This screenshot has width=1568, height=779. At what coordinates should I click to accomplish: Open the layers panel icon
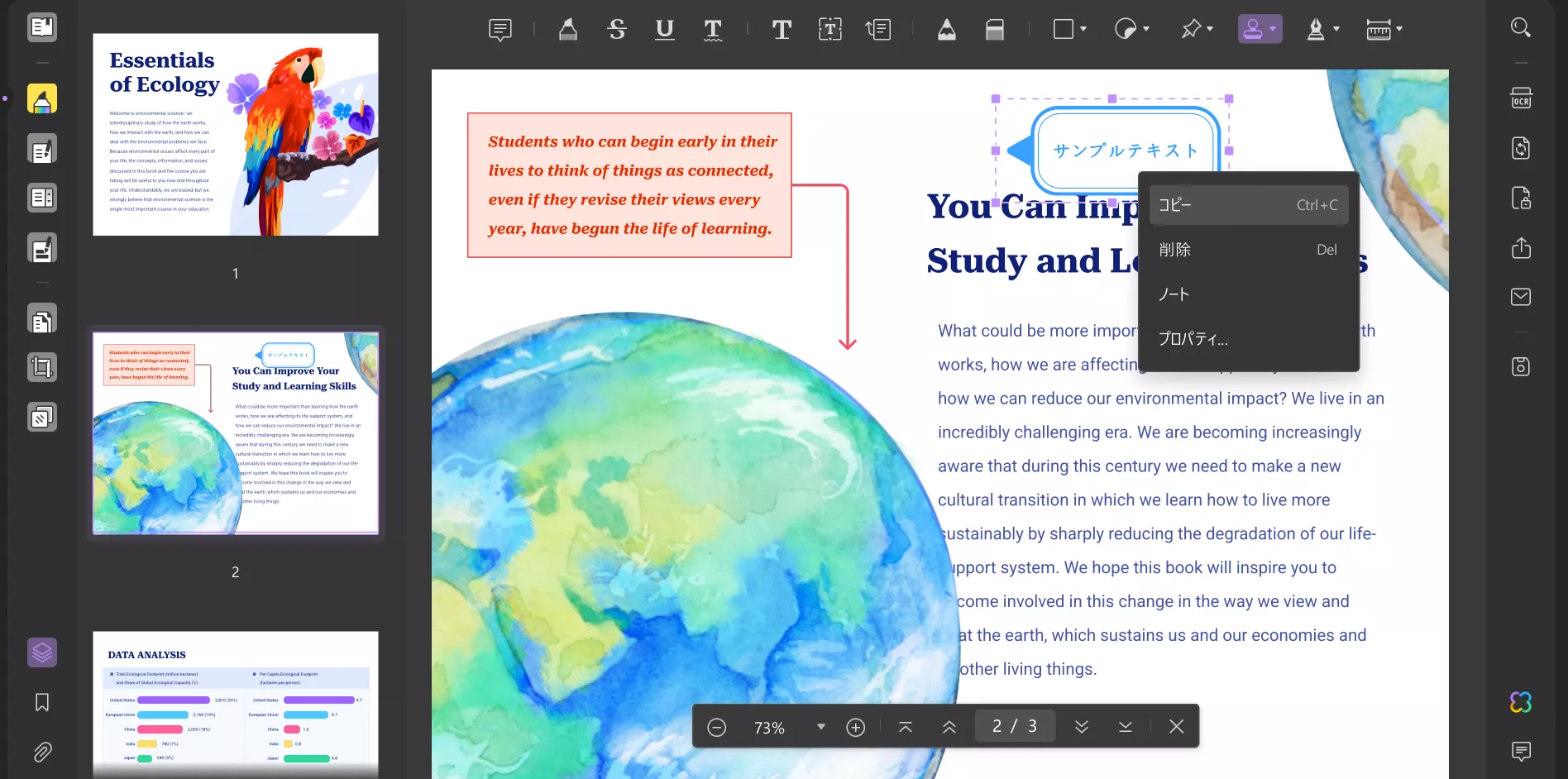(42, 653)
